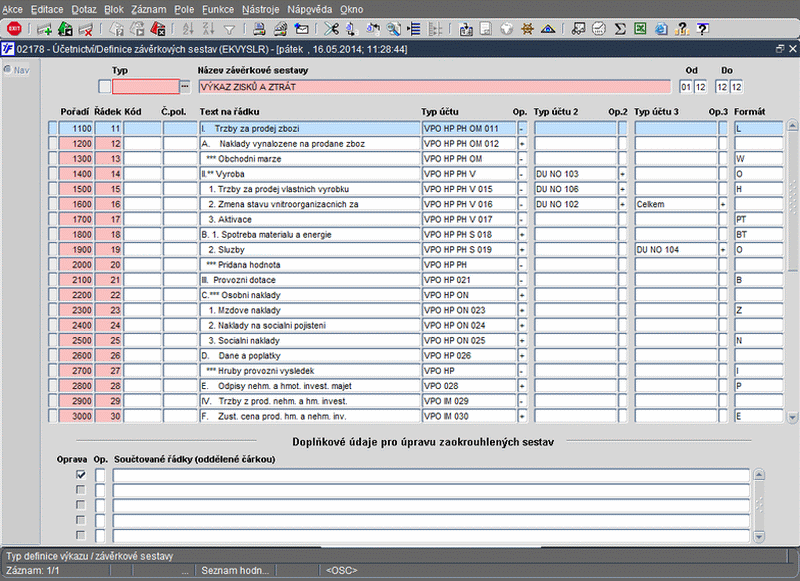
Task: Click the red EXIT icon
Action: (14, 29)
